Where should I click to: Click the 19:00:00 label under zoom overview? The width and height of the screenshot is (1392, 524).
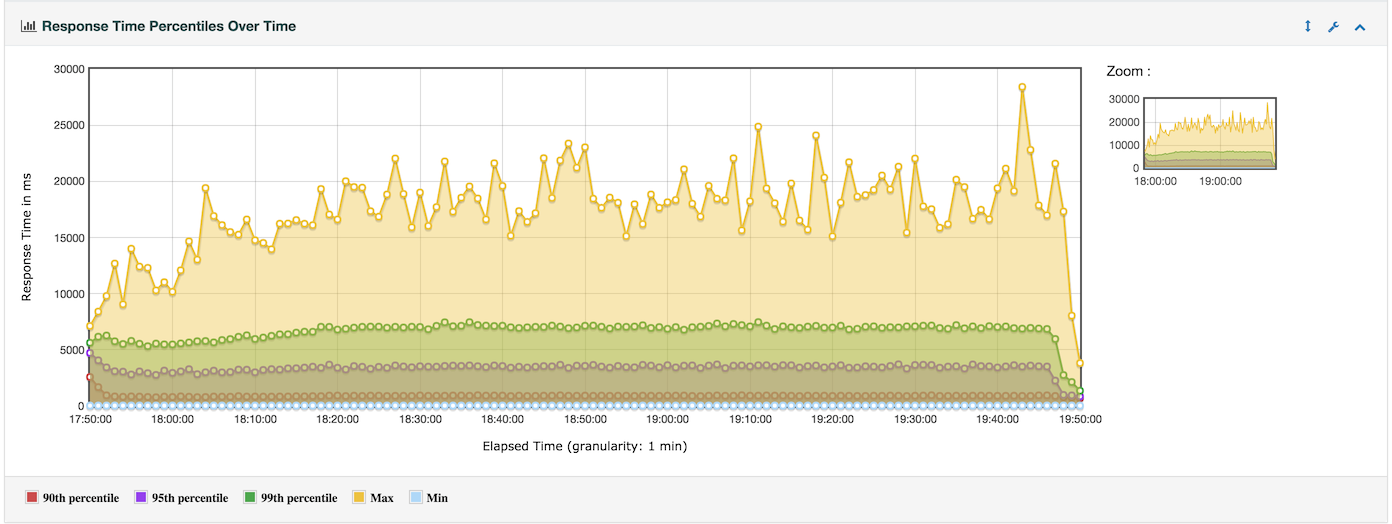(x=1220, y=182)
